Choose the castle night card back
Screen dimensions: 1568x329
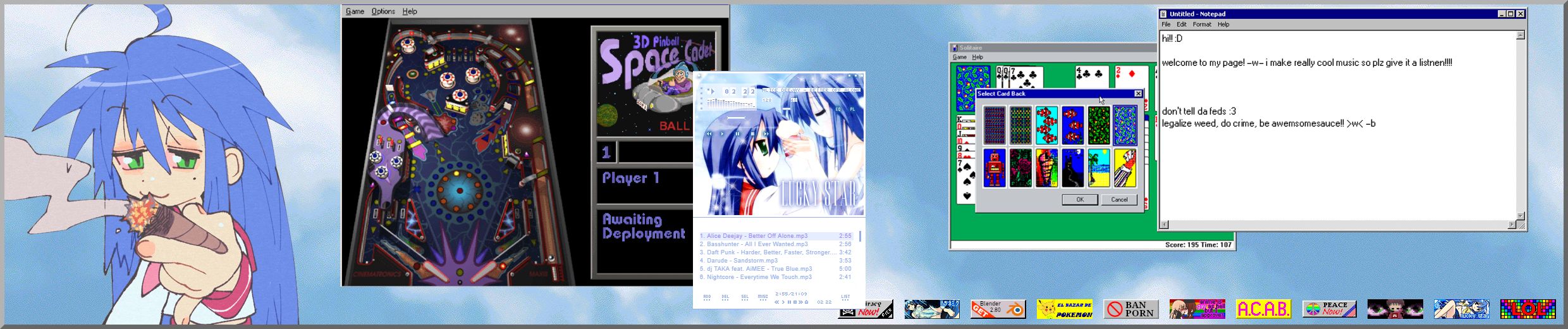tap(1073, 168)
